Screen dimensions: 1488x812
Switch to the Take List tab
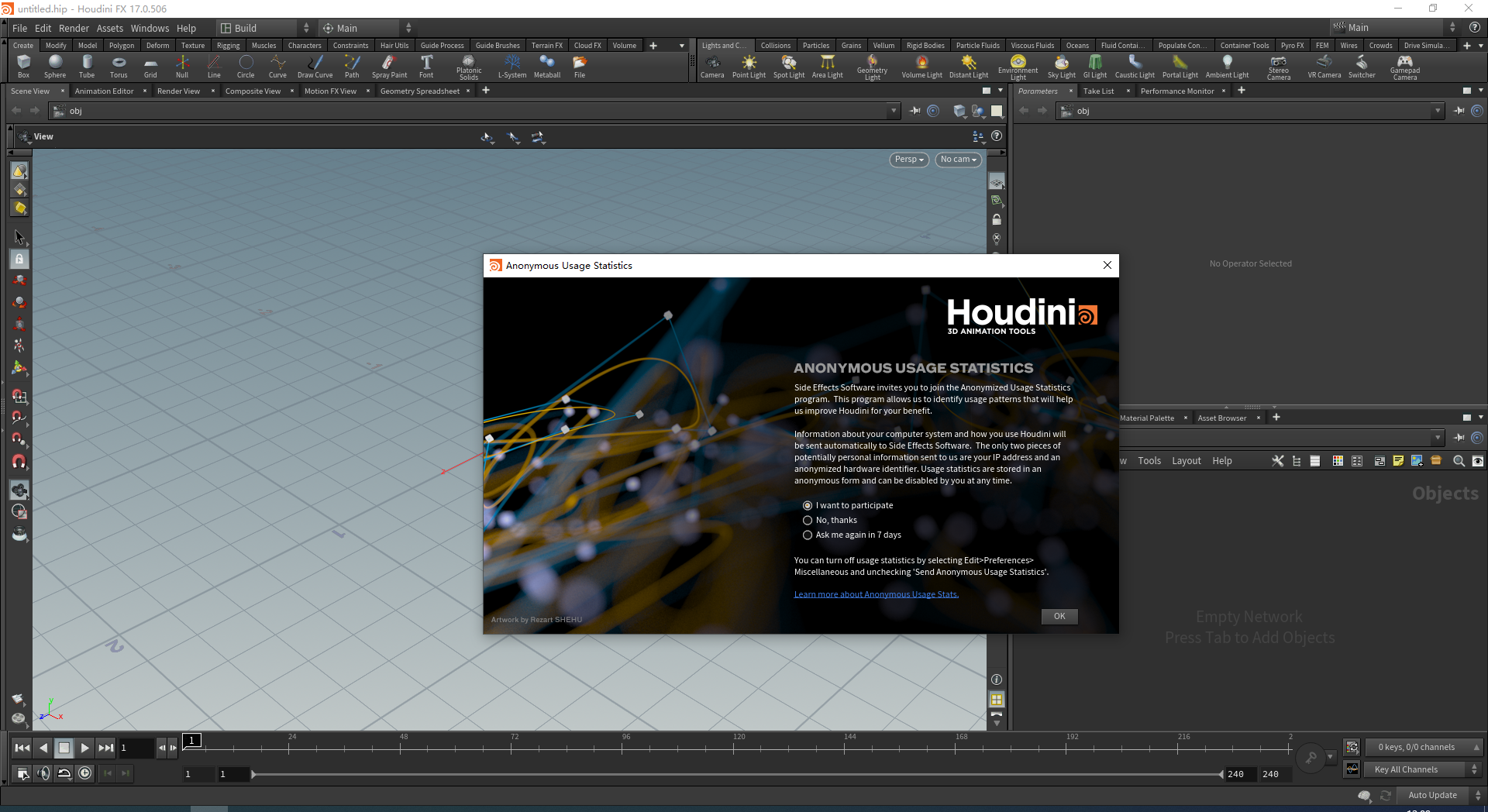(1098, 91)
